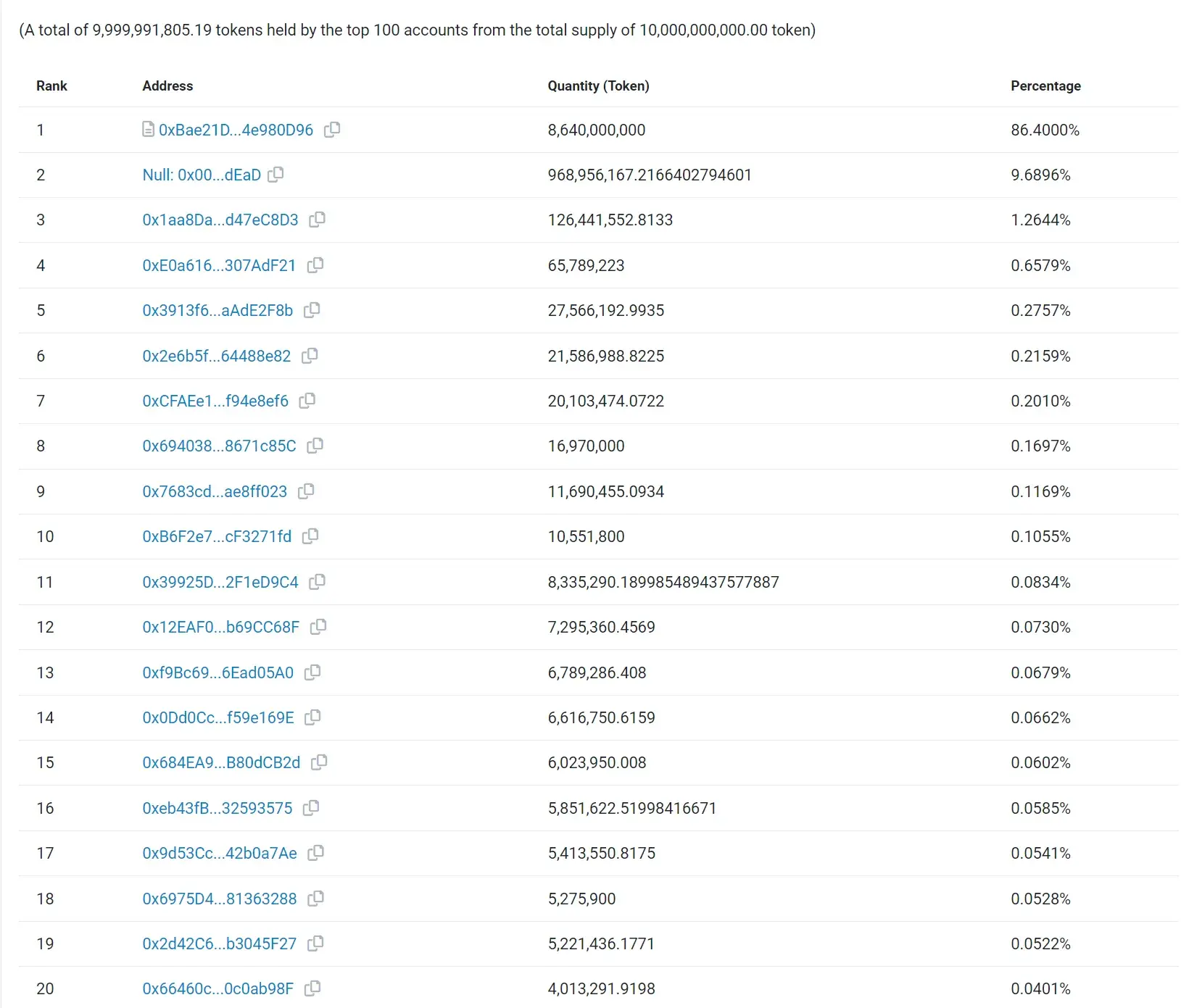The image size is (1181, 1008).
Task: Copy the Null: 0x00...dEaD address
Action: coord(275,175)
